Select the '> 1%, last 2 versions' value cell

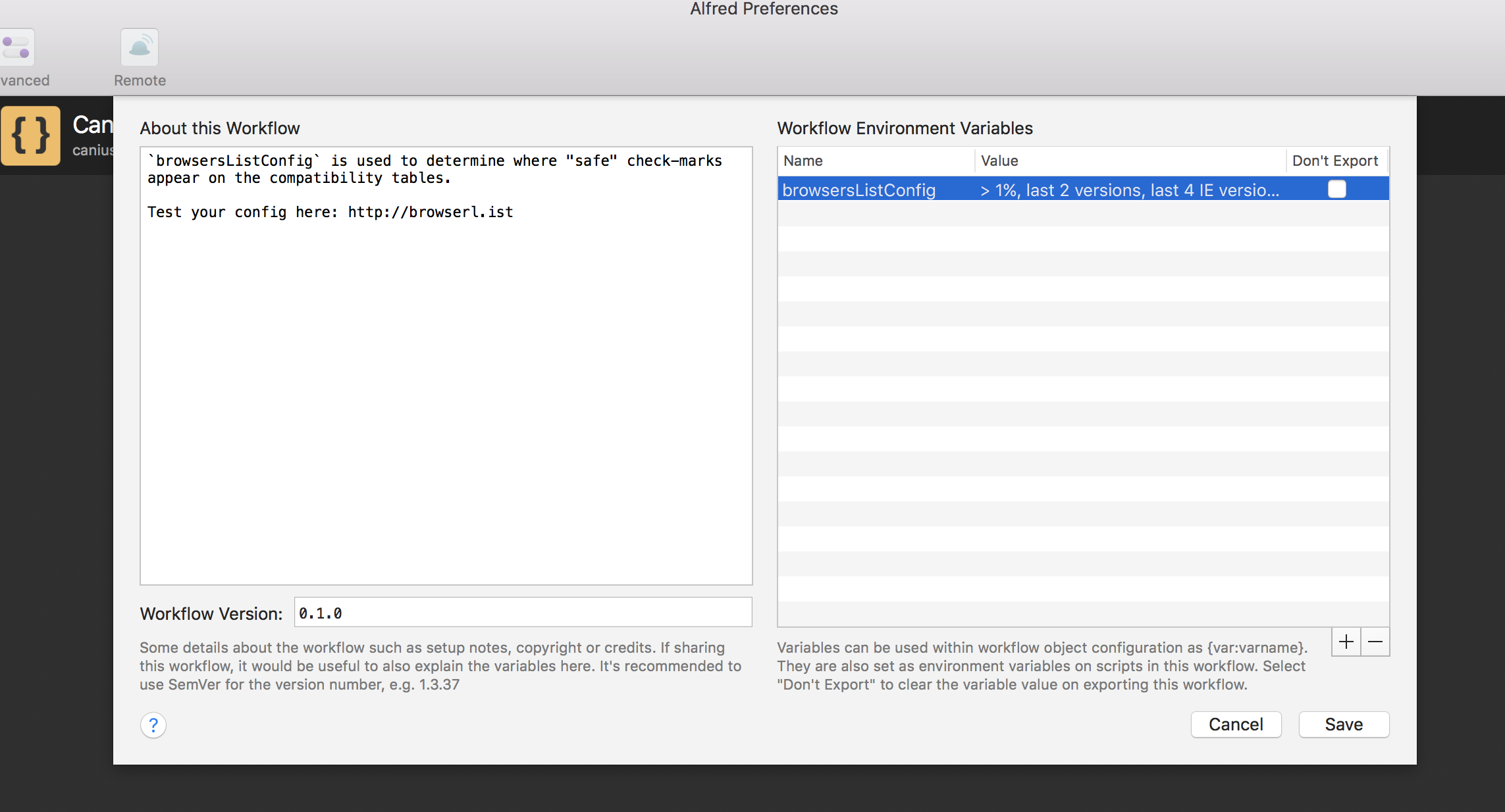[1129, 190]
